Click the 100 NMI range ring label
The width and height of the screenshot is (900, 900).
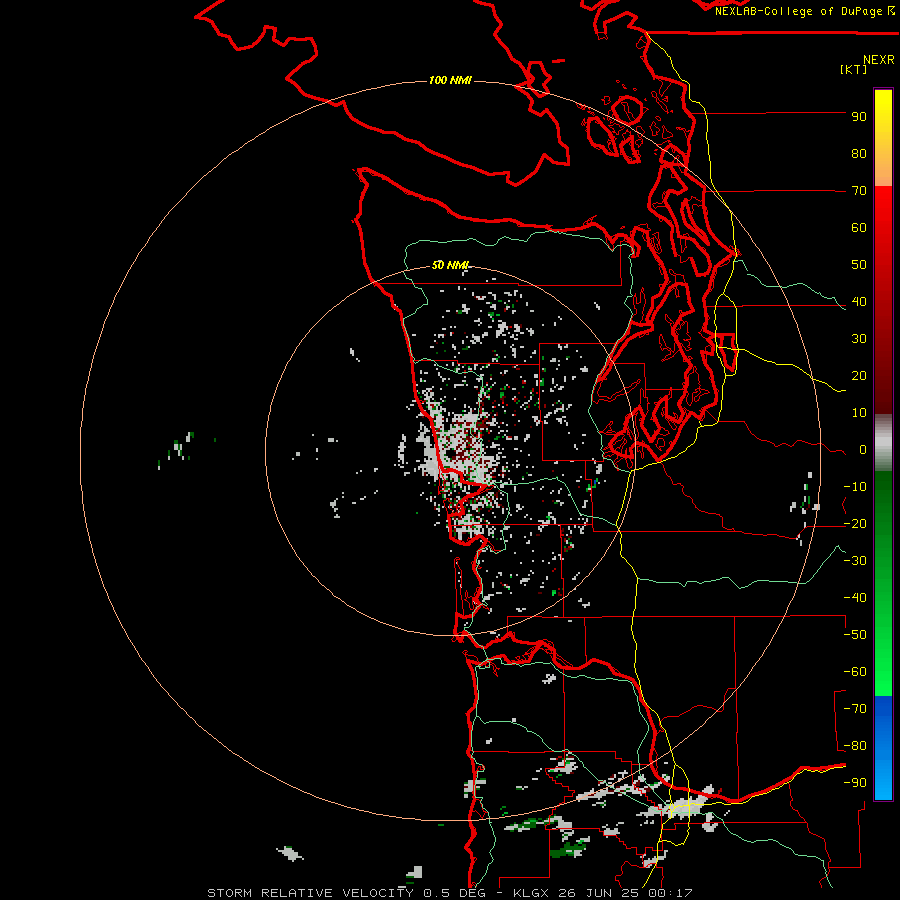coord(450,80)
